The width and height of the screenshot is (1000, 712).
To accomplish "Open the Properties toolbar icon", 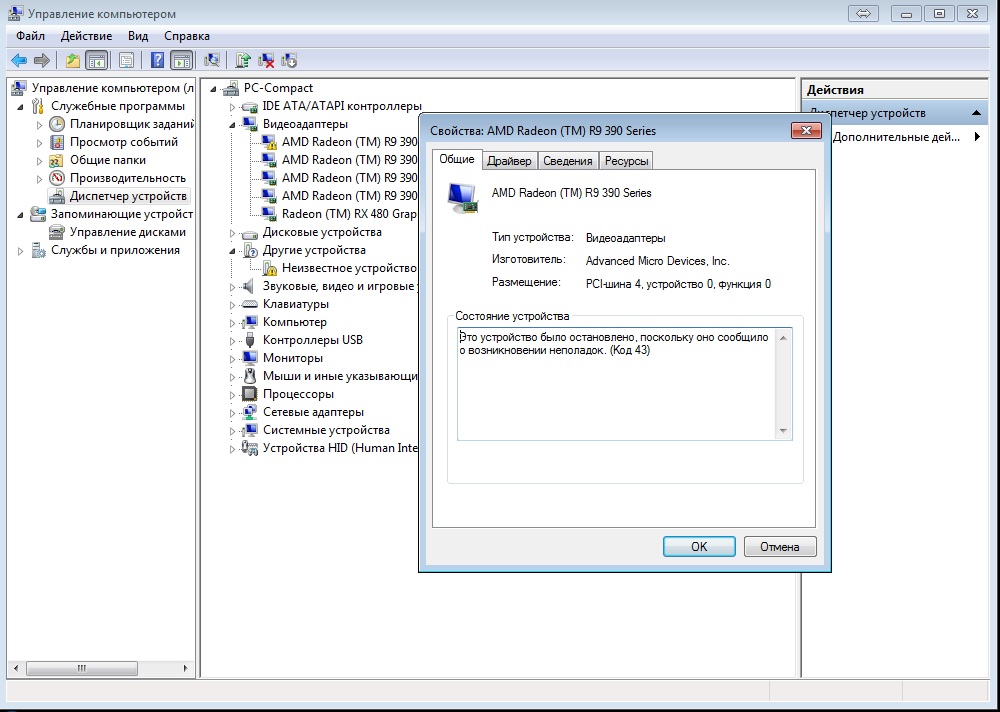I will tap(126, 61).
